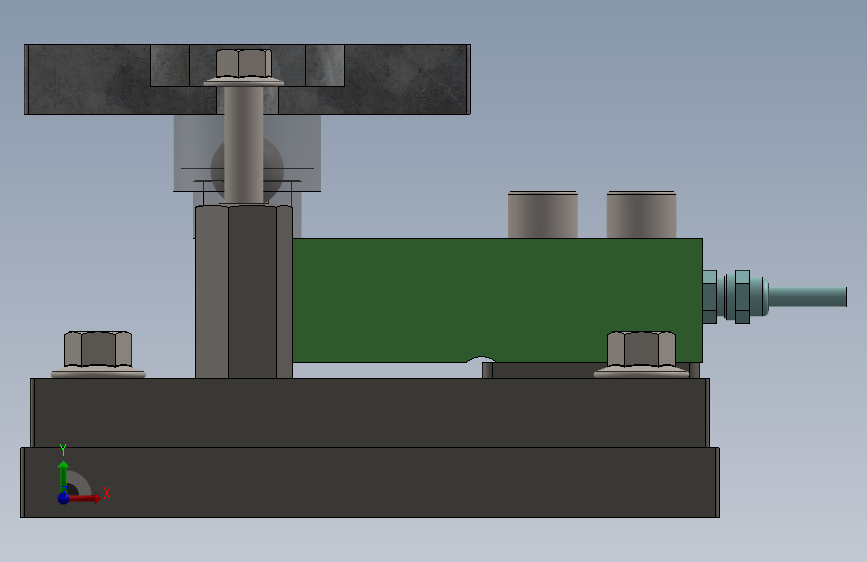Select the upper dark base plate
Screen dimensions: 867x562
click(x=370, y=413)
